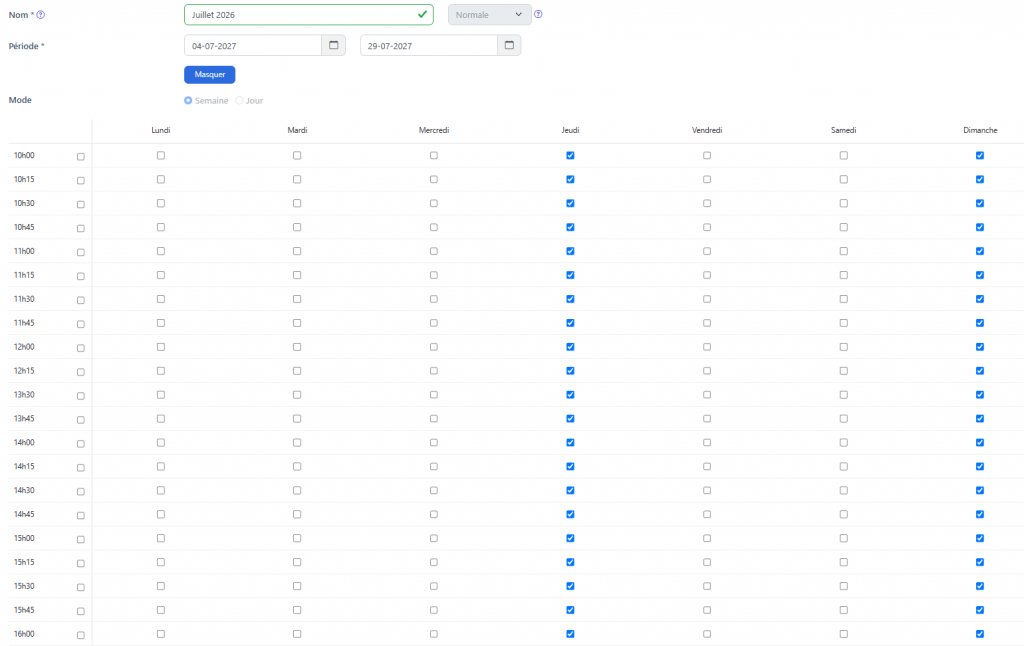
Task: Click the 15h45 time label
Action: coord(24,610)
